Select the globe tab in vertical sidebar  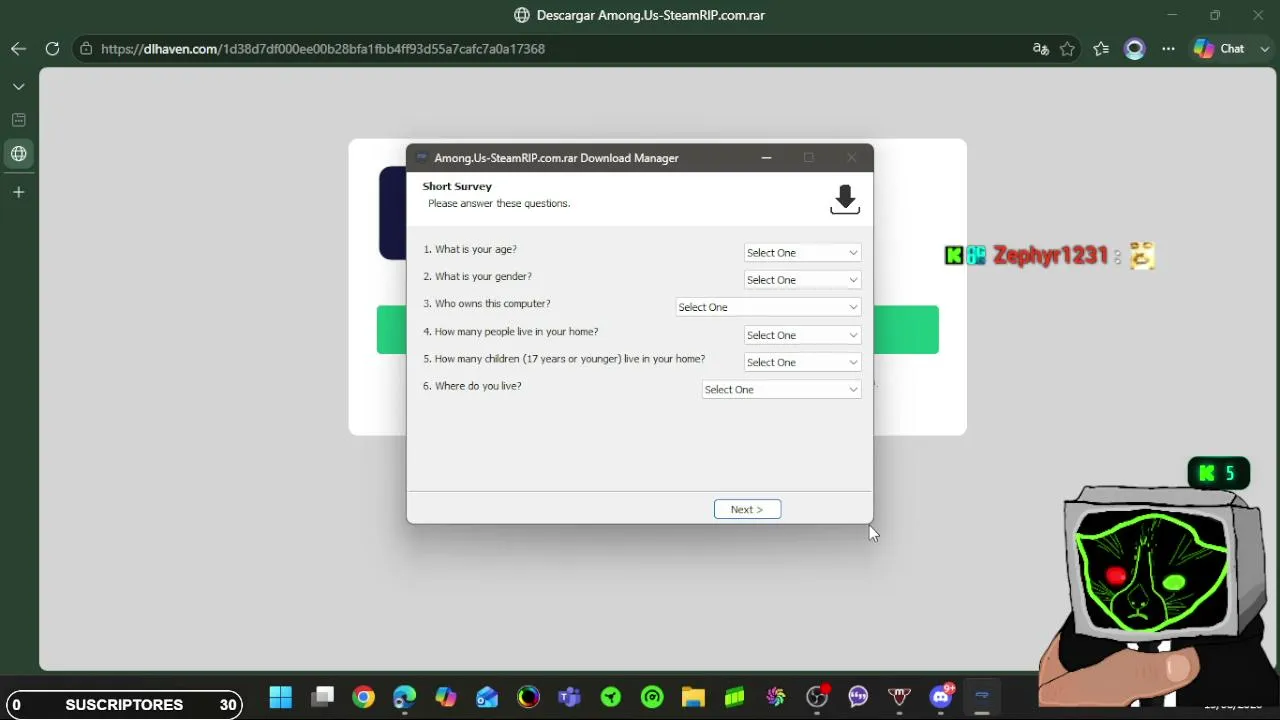19,154
